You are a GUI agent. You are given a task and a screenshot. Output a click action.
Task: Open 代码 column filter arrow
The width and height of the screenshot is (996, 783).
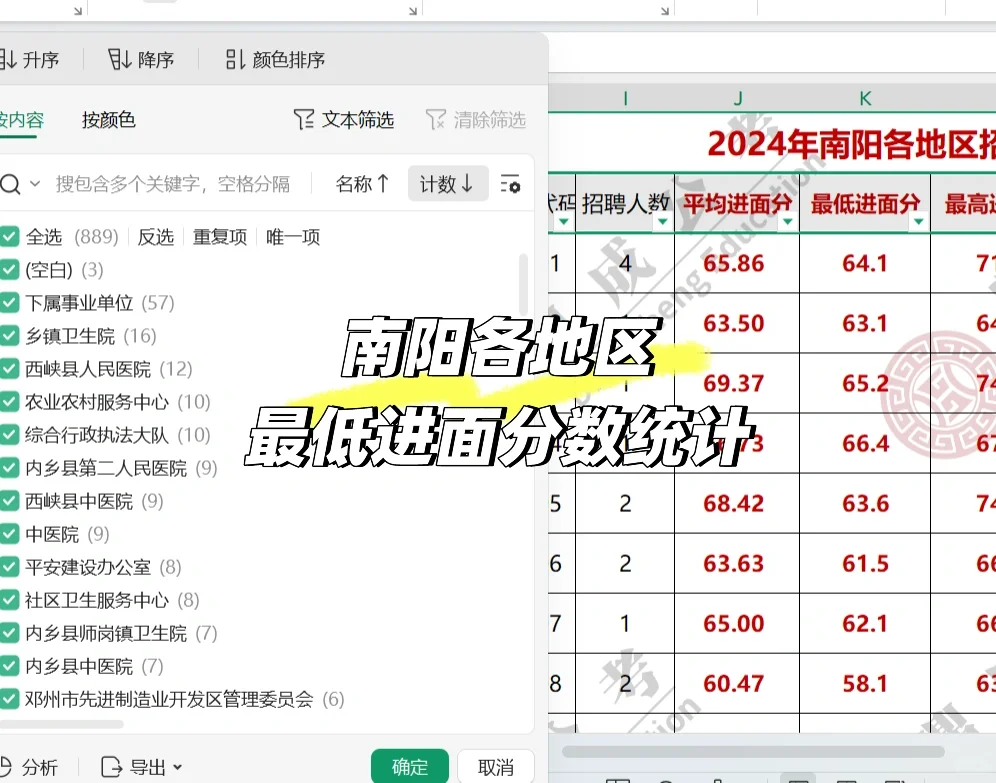click(x=563, y=222)
